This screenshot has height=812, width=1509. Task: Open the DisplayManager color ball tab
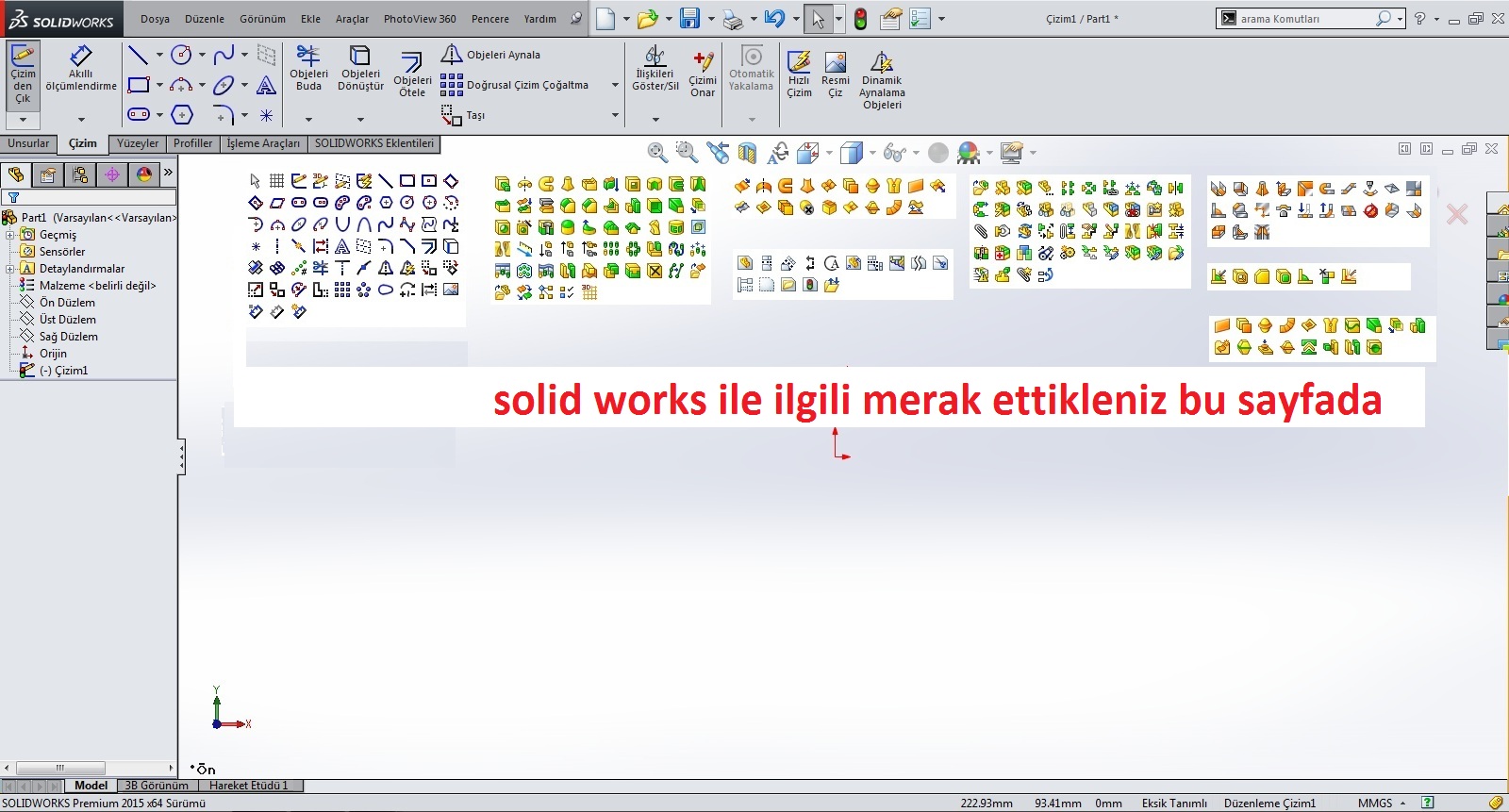(x=144, y=174)
